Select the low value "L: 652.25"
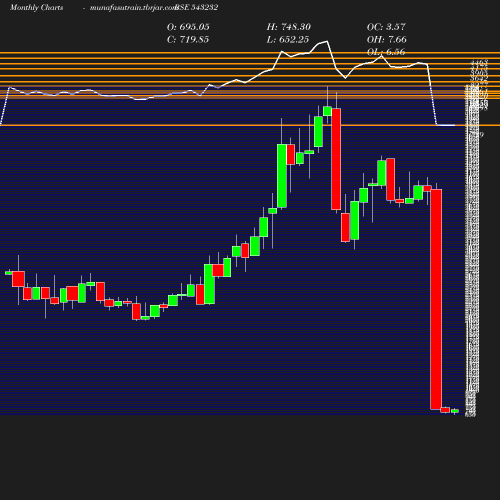This screenshot has width=500, height=500. click(288, 39)
